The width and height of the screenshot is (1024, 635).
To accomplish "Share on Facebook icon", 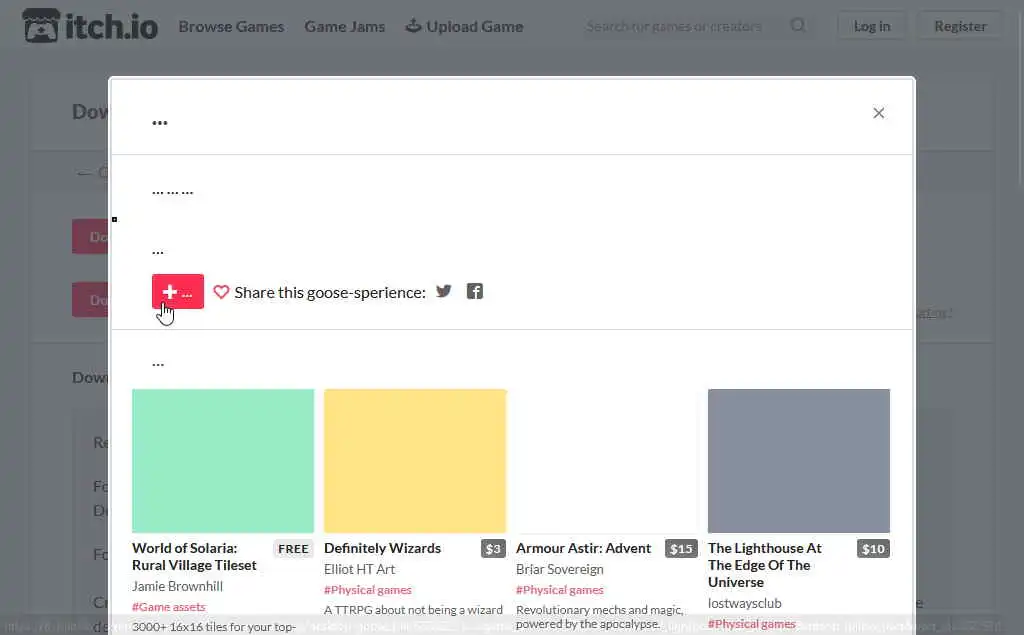I will (475, 291).
